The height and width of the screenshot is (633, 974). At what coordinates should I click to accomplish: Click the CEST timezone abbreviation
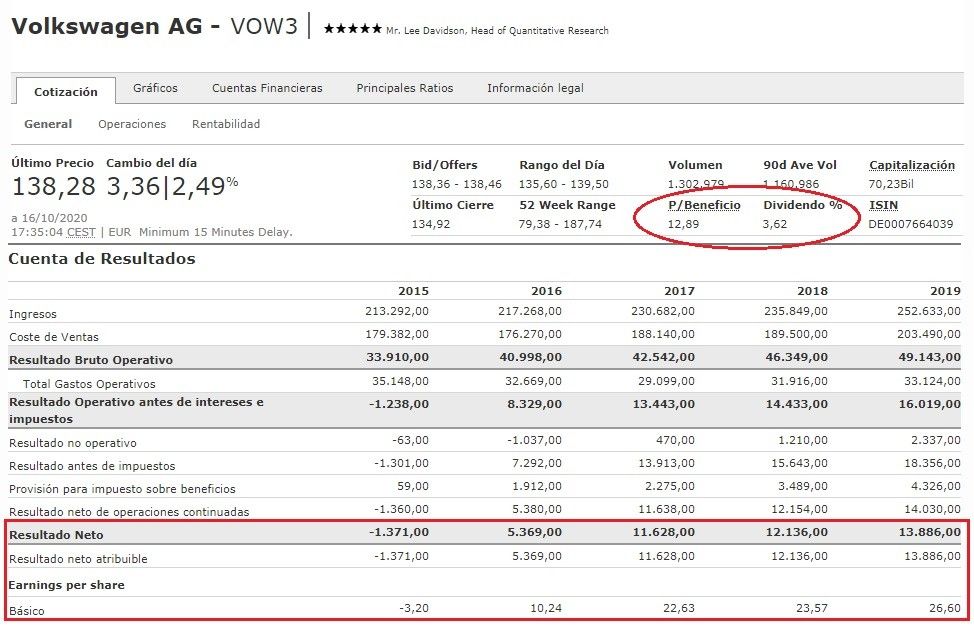(x=81, y=232)
